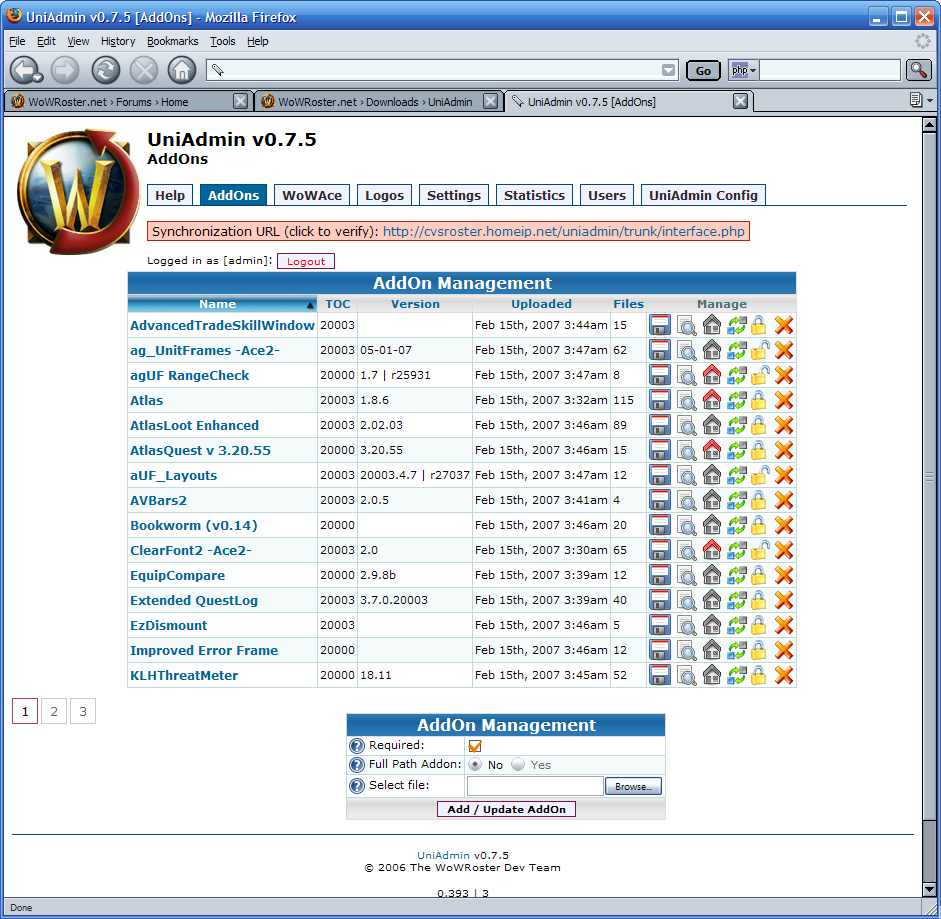Click the scrollbar down arrow
This screenshot has height=919, width=941.
(x=929, y=889)
